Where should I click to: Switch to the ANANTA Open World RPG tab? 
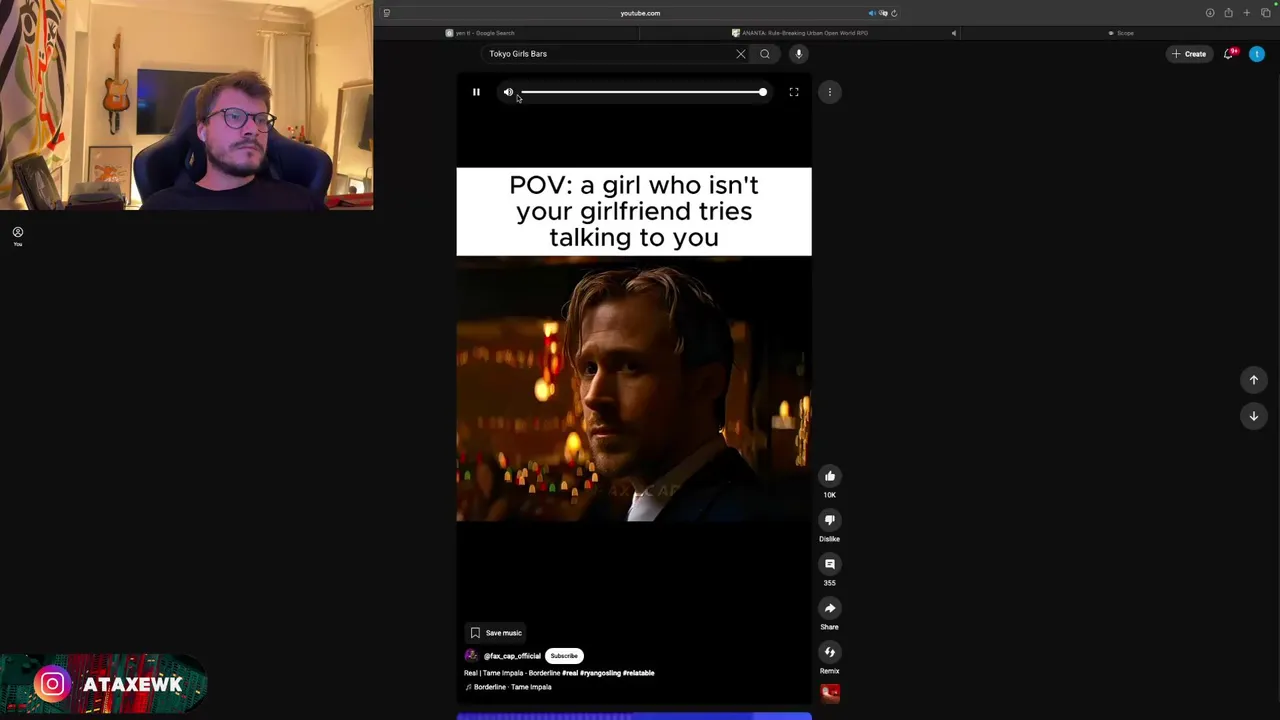800,33
